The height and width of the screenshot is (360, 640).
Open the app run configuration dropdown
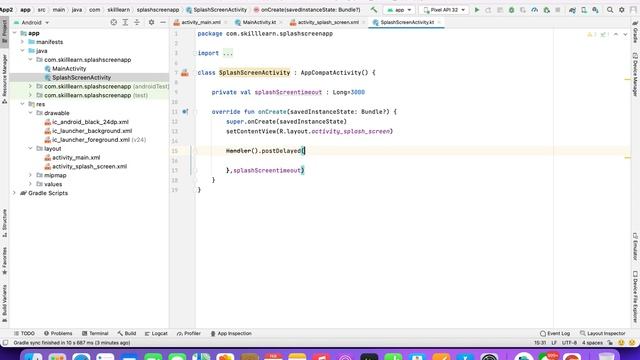pos(399,10)
